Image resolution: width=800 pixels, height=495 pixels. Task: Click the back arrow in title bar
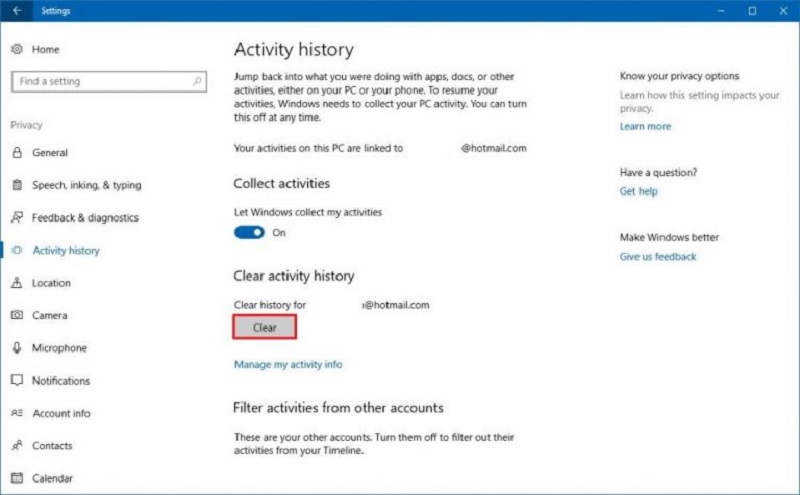click(x=16, y=11)
